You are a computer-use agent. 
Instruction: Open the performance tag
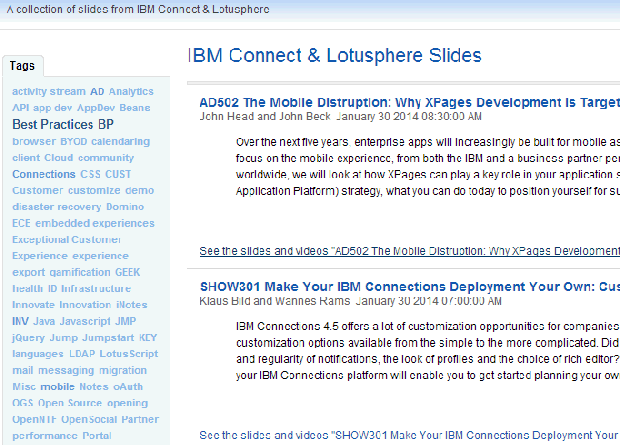coord(45,436)
